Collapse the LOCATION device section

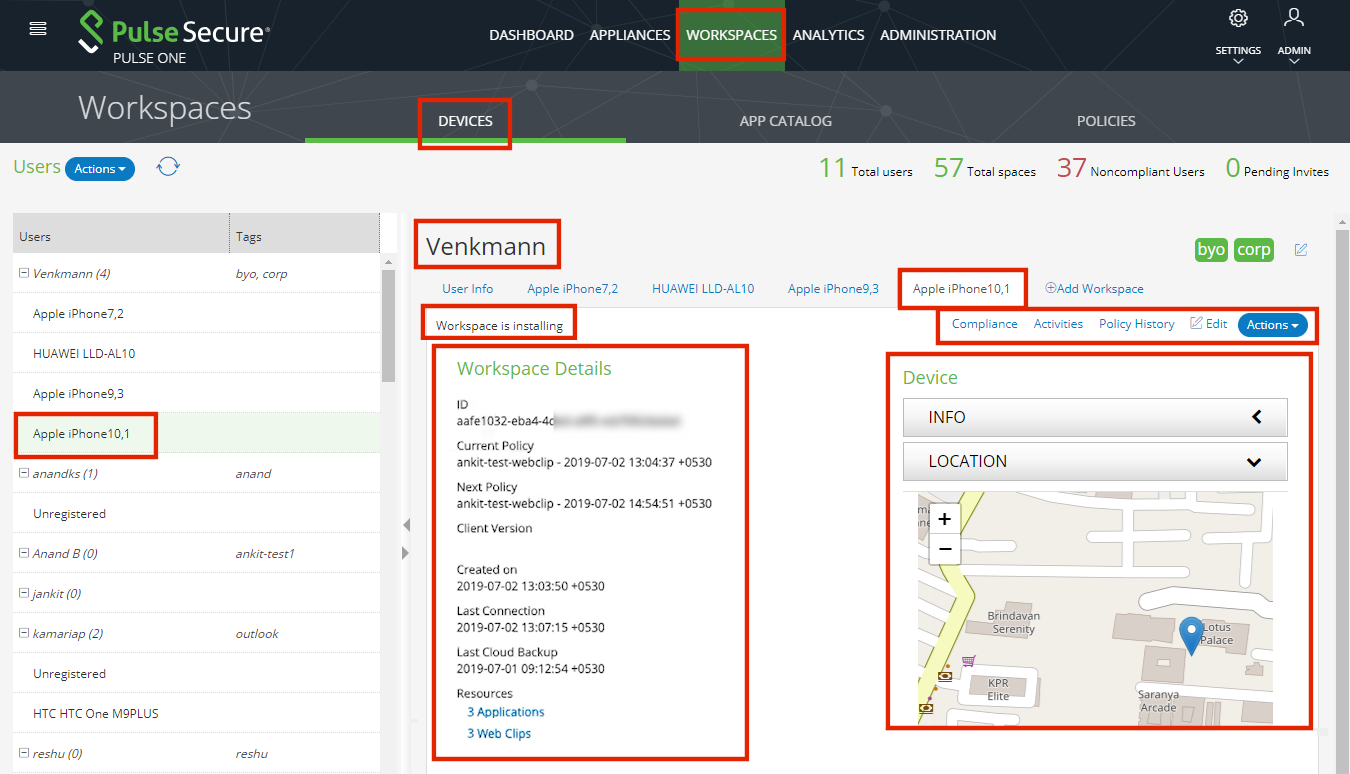point(1095,461)
